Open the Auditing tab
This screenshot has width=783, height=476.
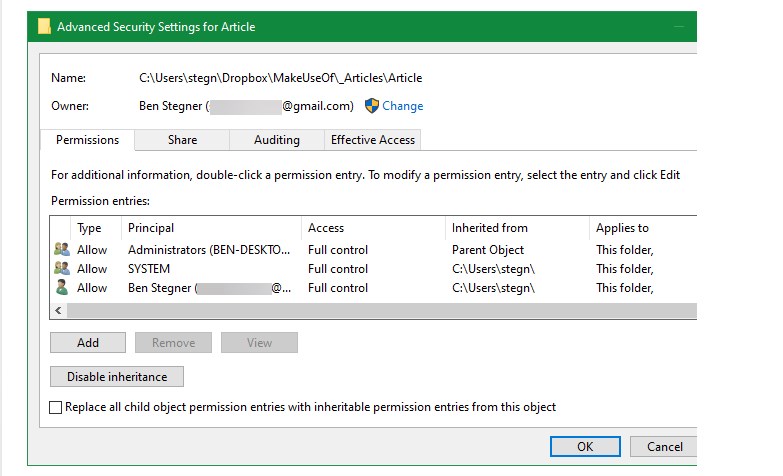tap(277, 140)
